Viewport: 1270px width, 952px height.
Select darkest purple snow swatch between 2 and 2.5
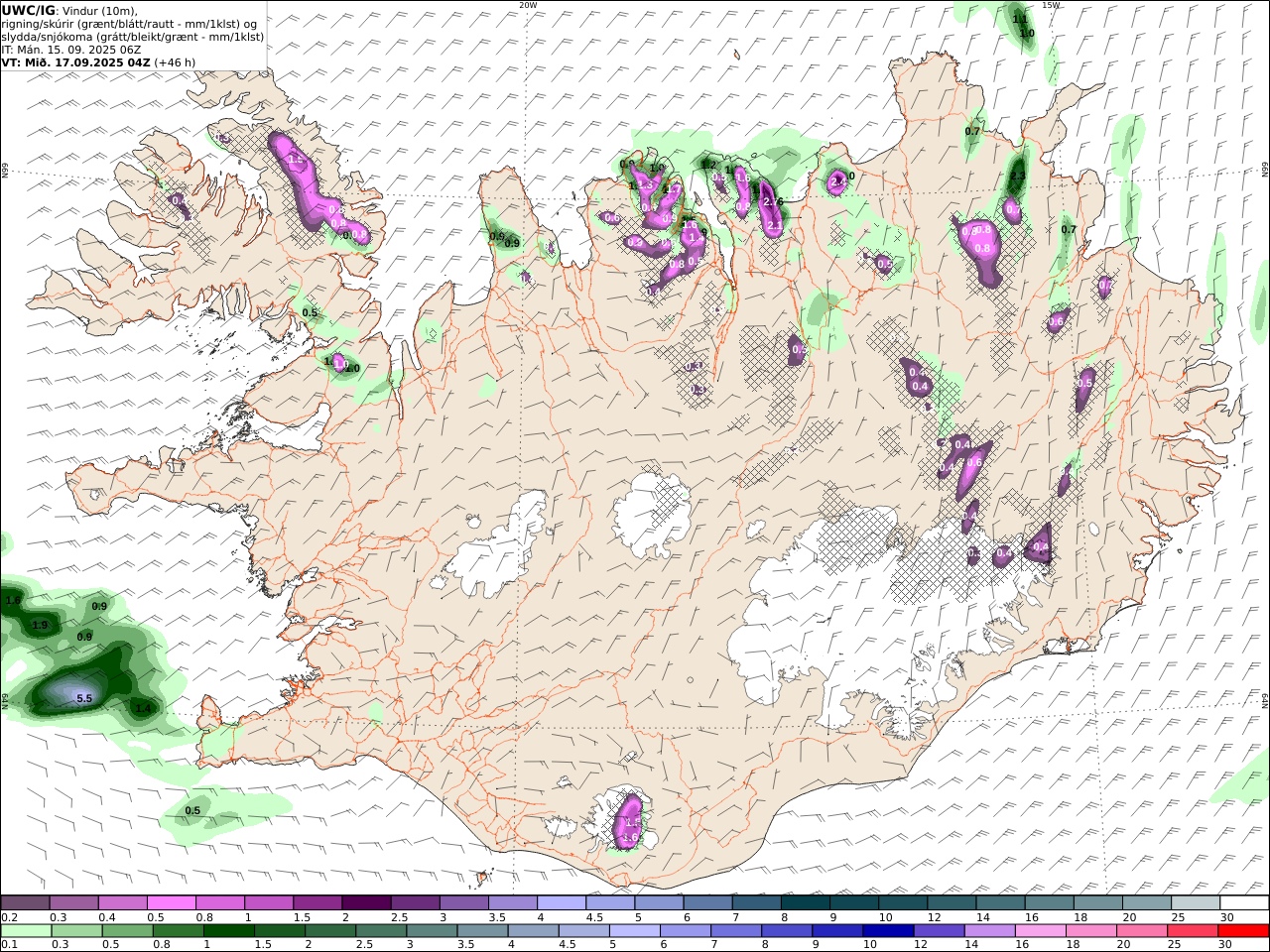[x=366, y=902]
